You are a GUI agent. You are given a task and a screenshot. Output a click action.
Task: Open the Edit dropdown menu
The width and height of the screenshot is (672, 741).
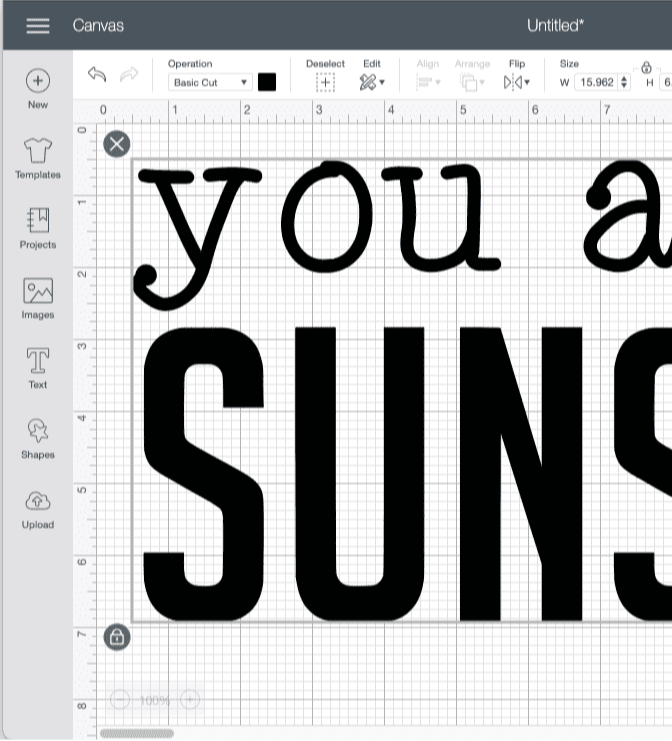pos(373,82)
